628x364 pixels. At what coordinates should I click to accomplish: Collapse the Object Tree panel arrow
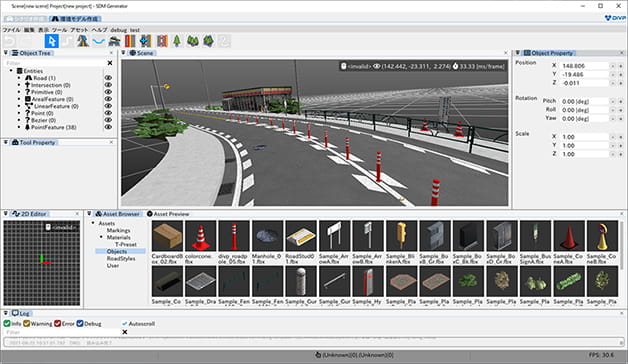pyautogui.click(x=6, y=53)
